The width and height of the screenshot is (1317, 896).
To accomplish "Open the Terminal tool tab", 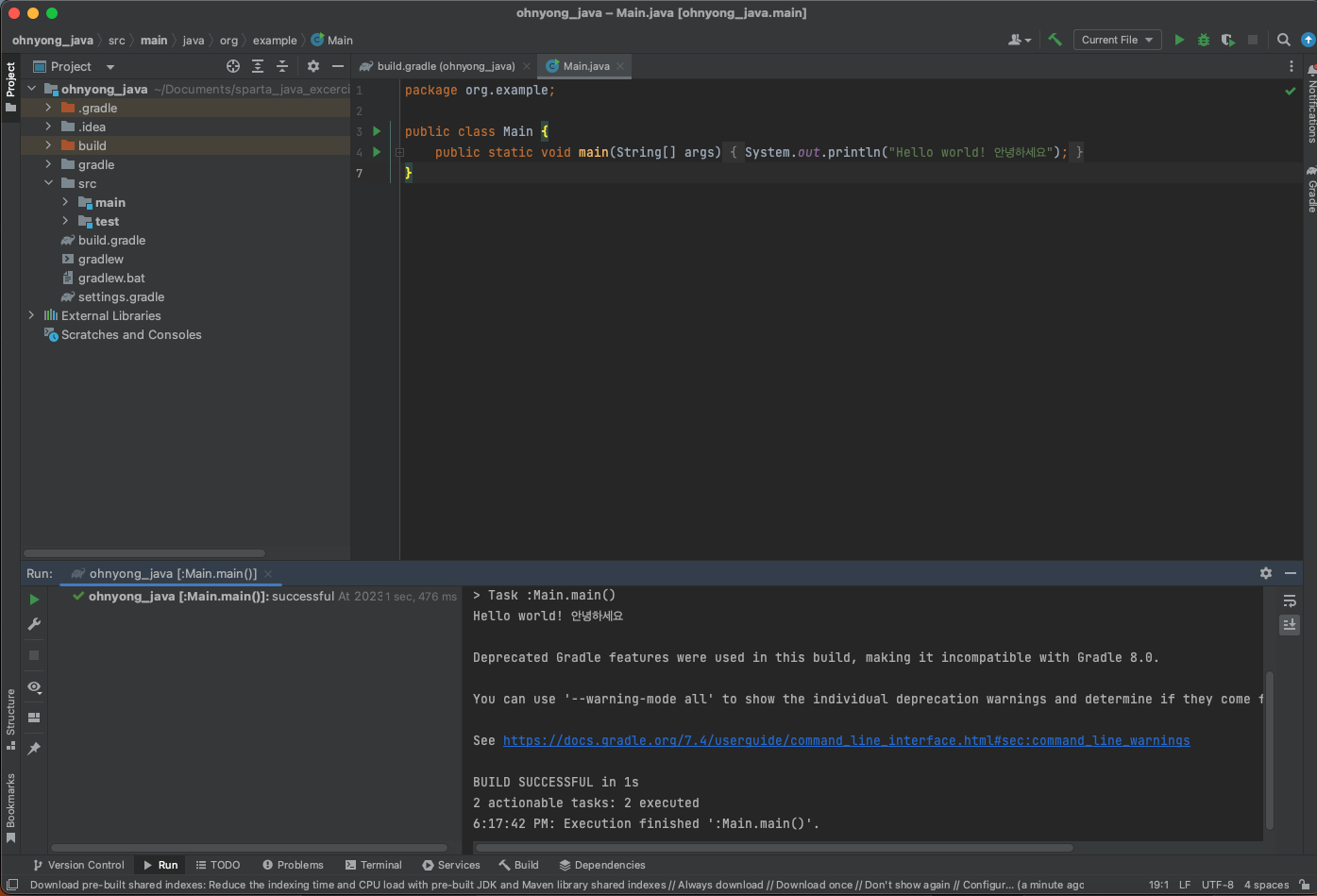I will click(373, 865).
